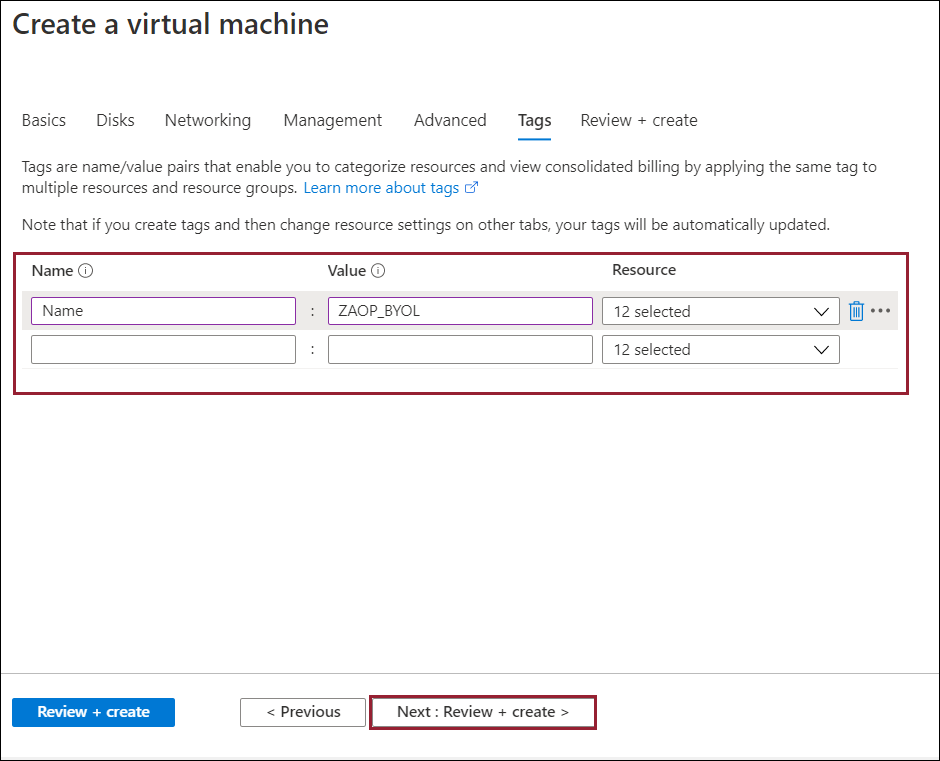
Task: Expand the second row's Resource dropdown
Action: (x=720, y=350)
